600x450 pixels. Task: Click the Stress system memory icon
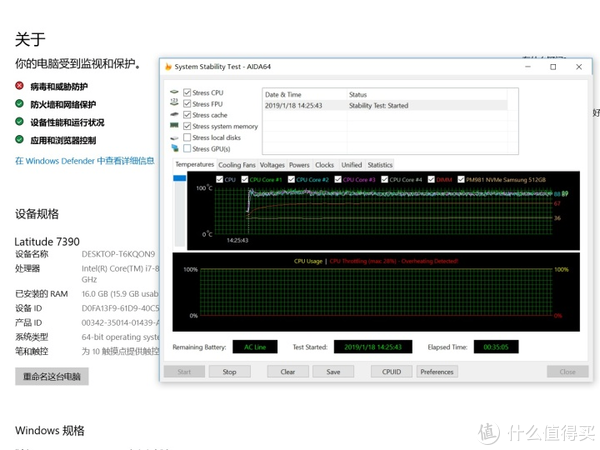(174, 126)
